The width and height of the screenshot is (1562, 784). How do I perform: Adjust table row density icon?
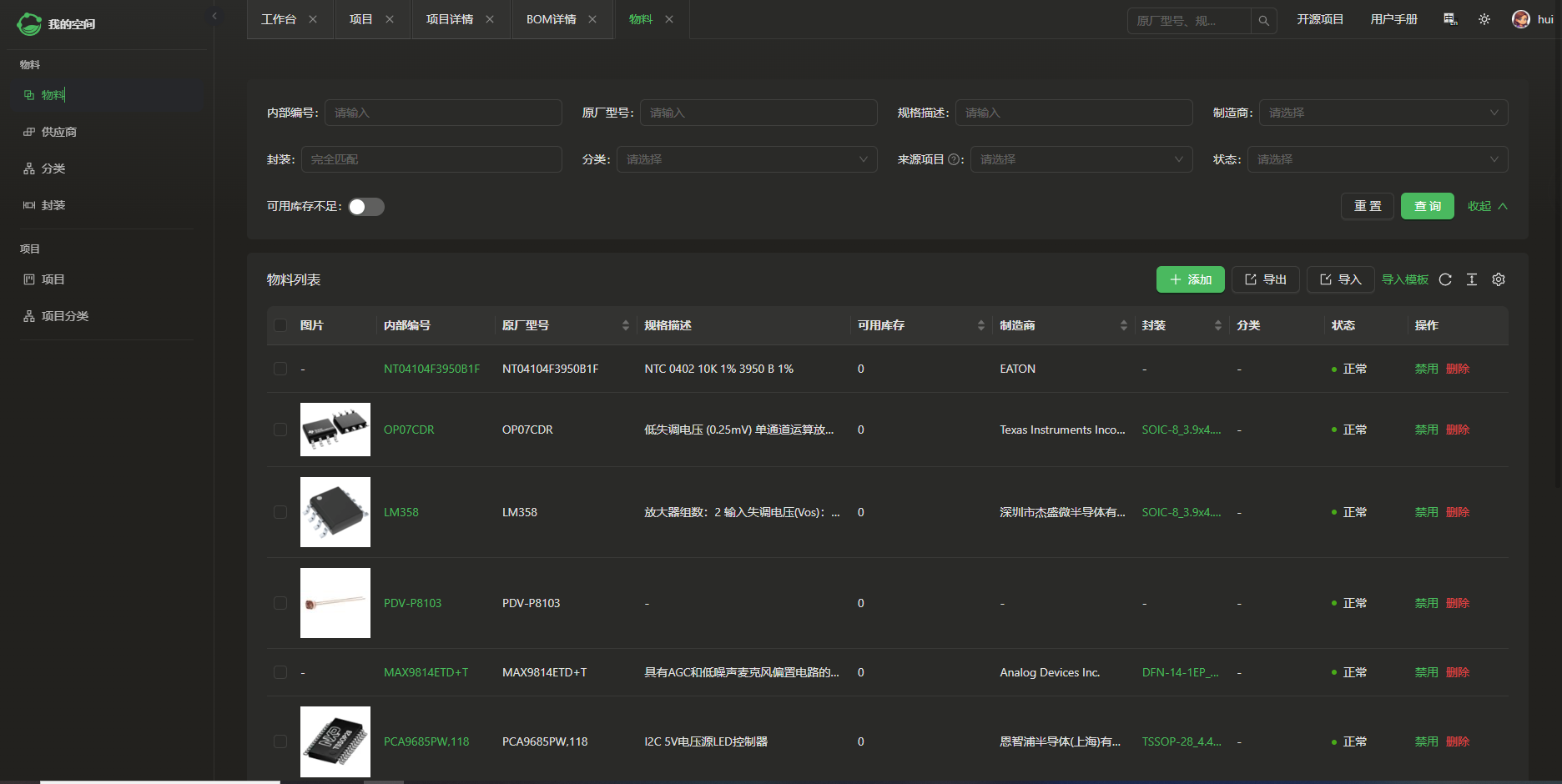click(1472, 279)
